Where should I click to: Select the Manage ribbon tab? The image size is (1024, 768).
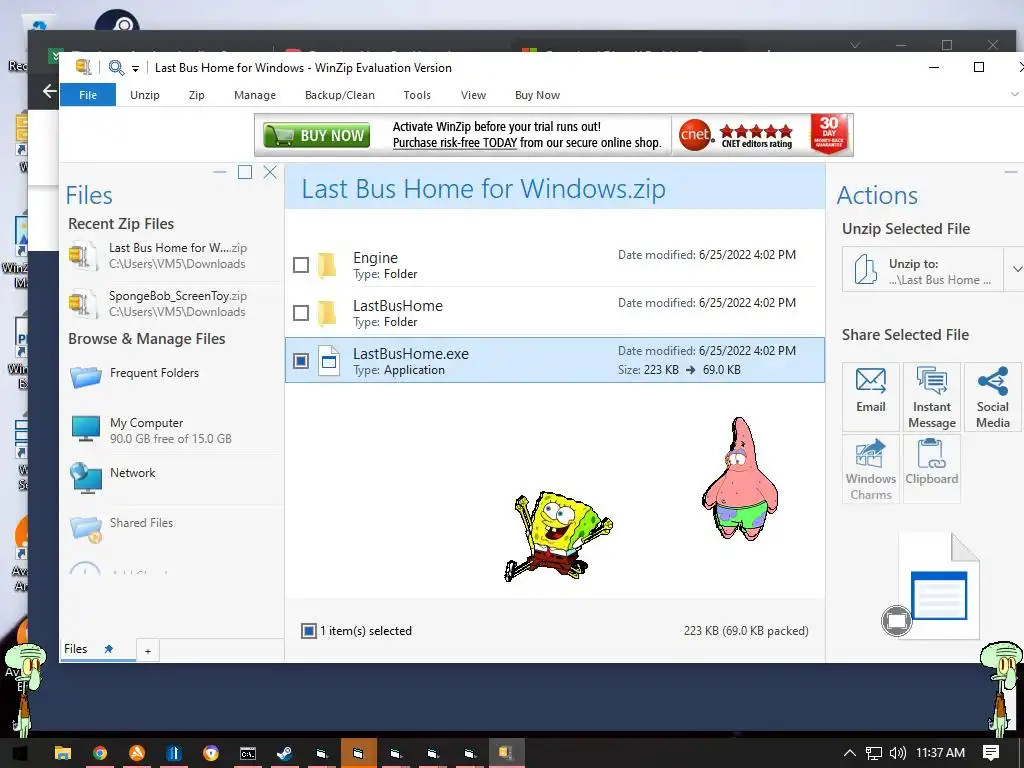pyautogui.click(x=255, y=95)
